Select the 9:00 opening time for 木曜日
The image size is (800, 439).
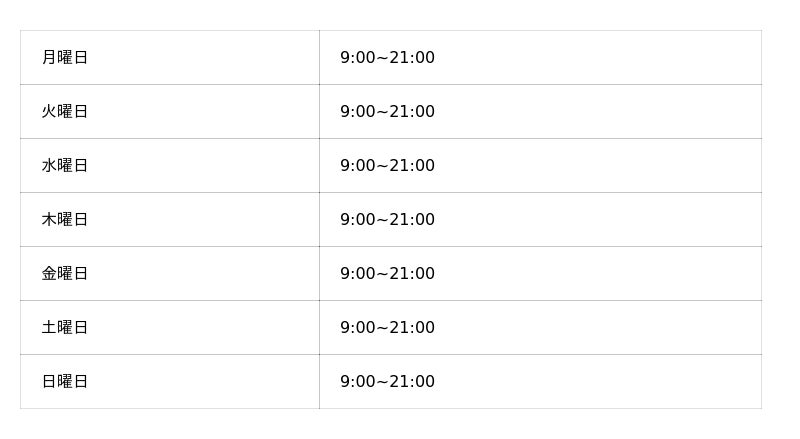click(x=357, y=220)
